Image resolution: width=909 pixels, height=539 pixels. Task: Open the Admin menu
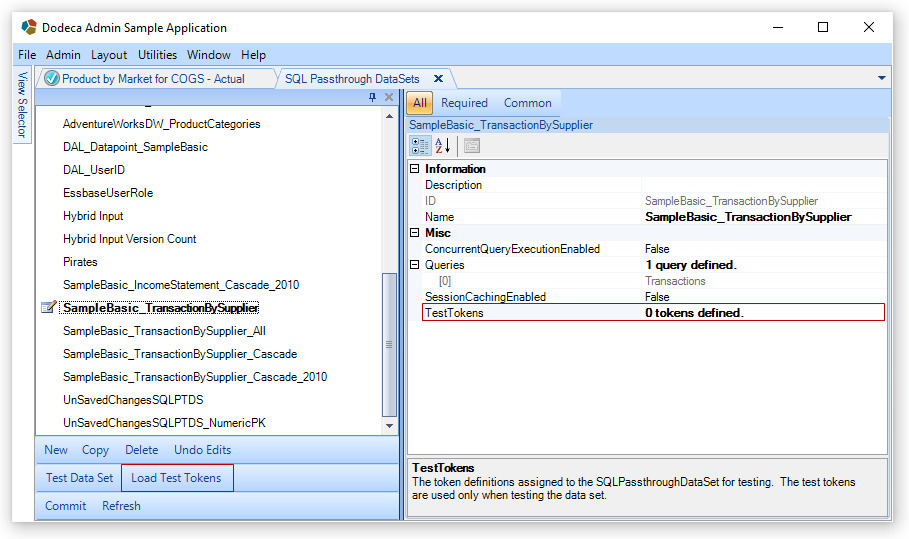pyautogui.click(x=63, y=54)
